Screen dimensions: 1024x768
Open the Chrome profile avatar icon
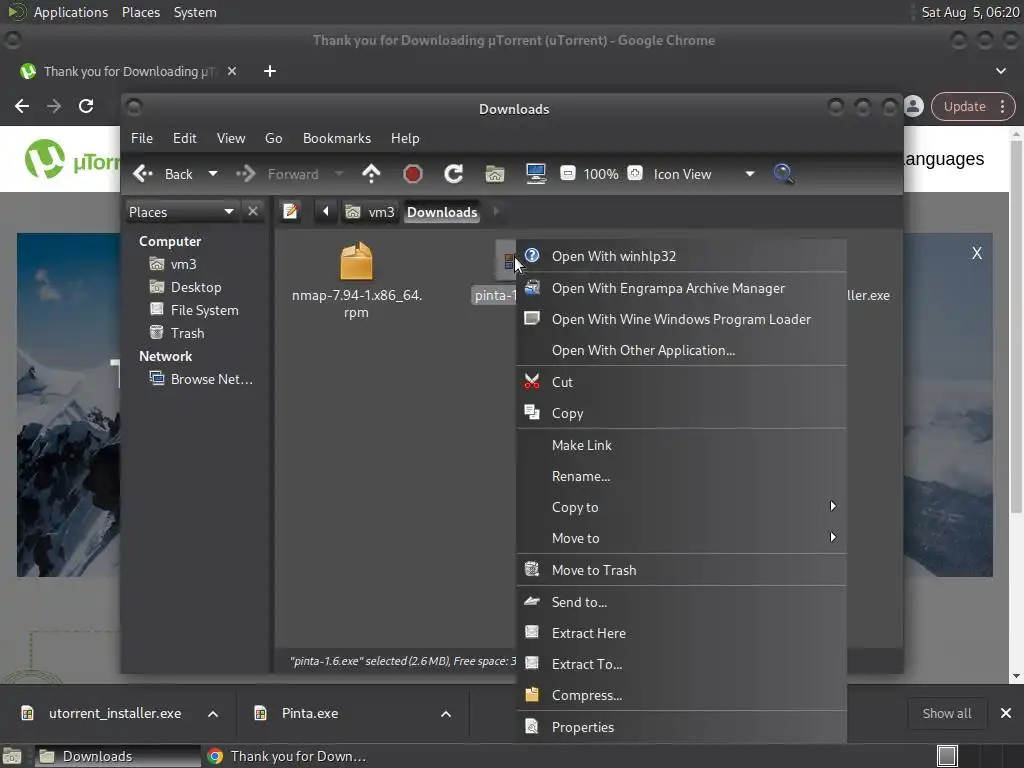coord(914,106)
